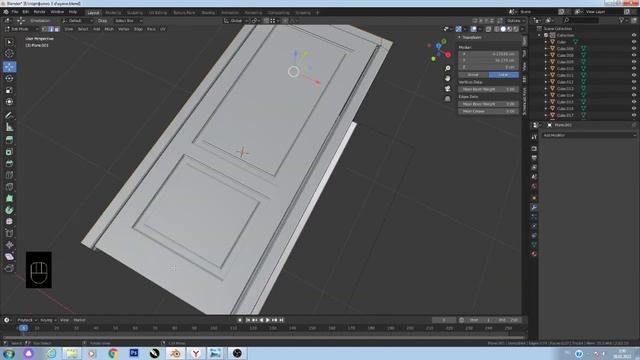Hide Cube.014 with its eye icon
640x360 pixels.
coord(634,95)
